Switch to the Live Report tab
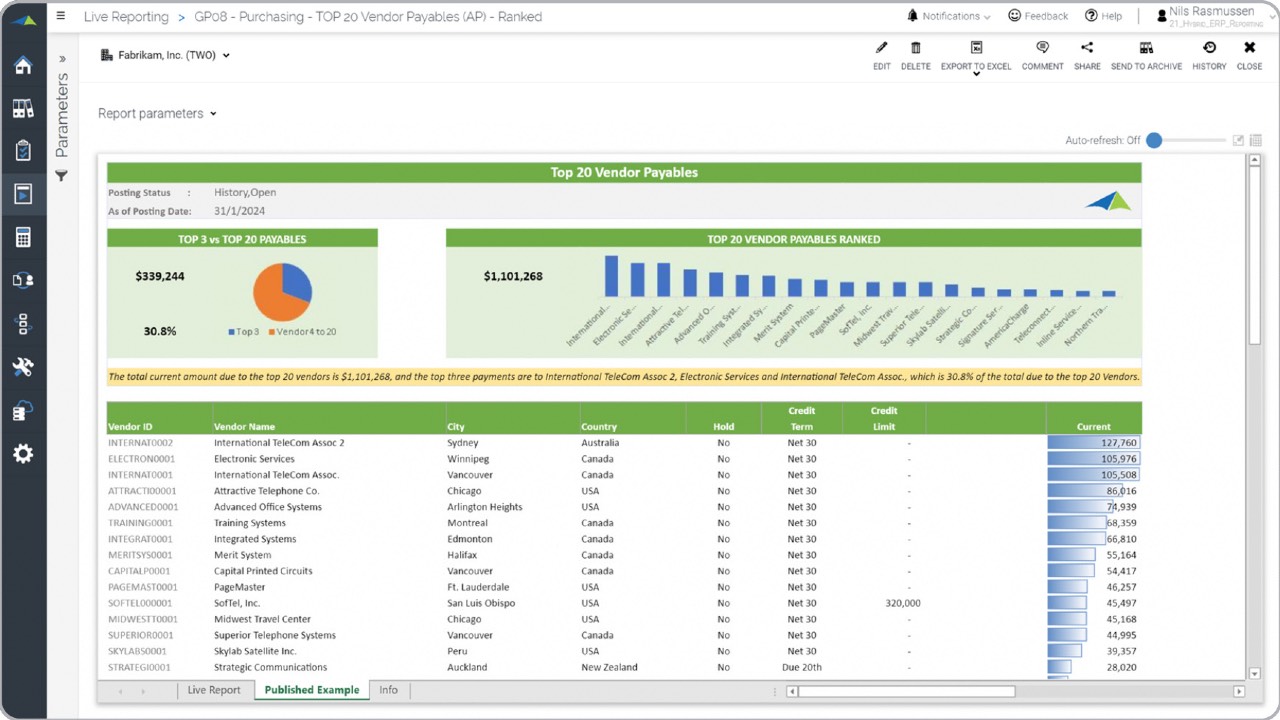 pos(214,690)
